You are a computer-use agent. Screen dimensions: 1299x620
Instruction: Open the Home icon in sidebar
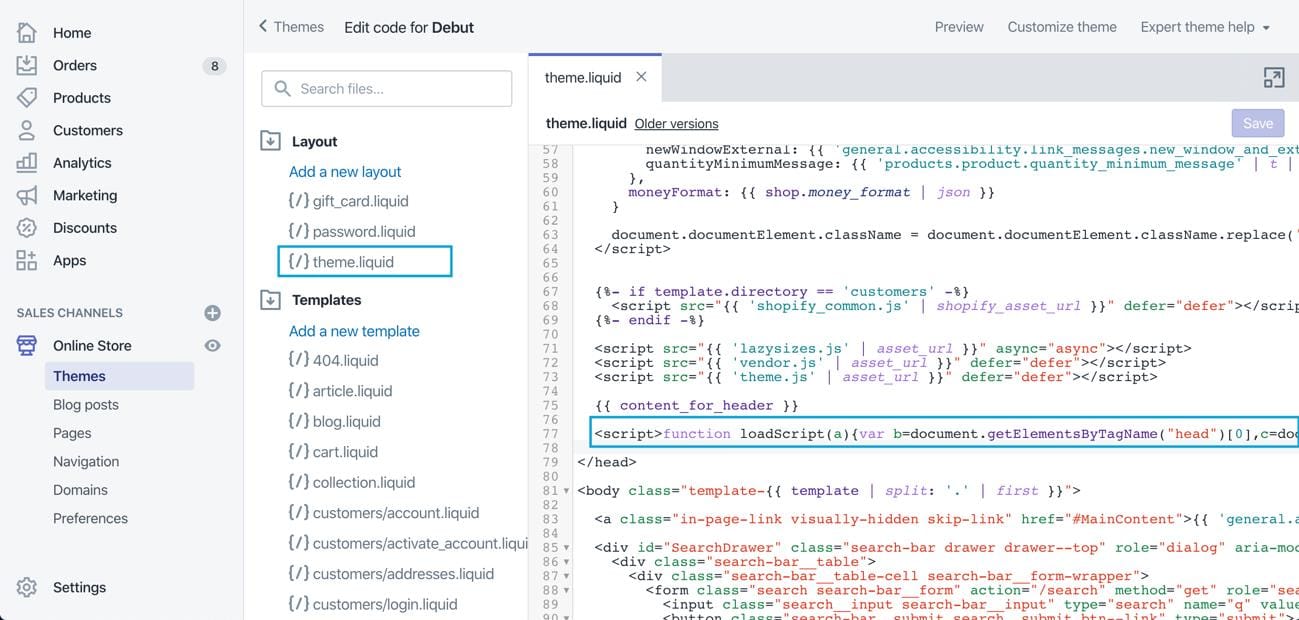point(27,33)
